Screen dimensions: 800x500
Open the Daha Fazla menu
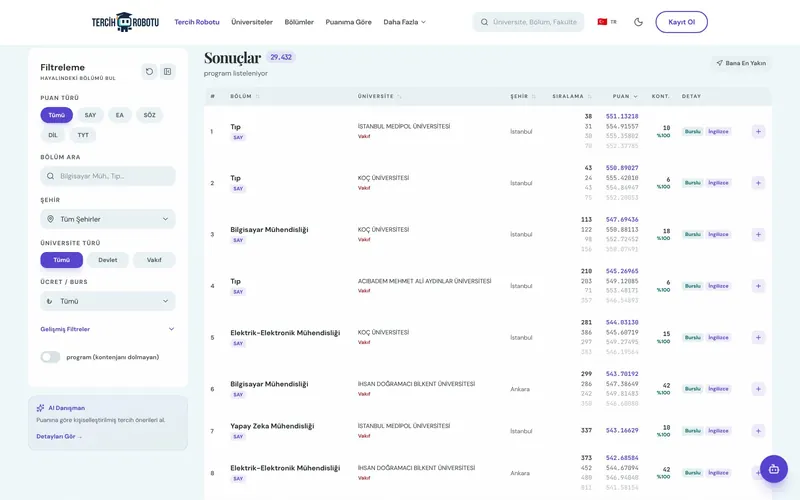point(405,22)
